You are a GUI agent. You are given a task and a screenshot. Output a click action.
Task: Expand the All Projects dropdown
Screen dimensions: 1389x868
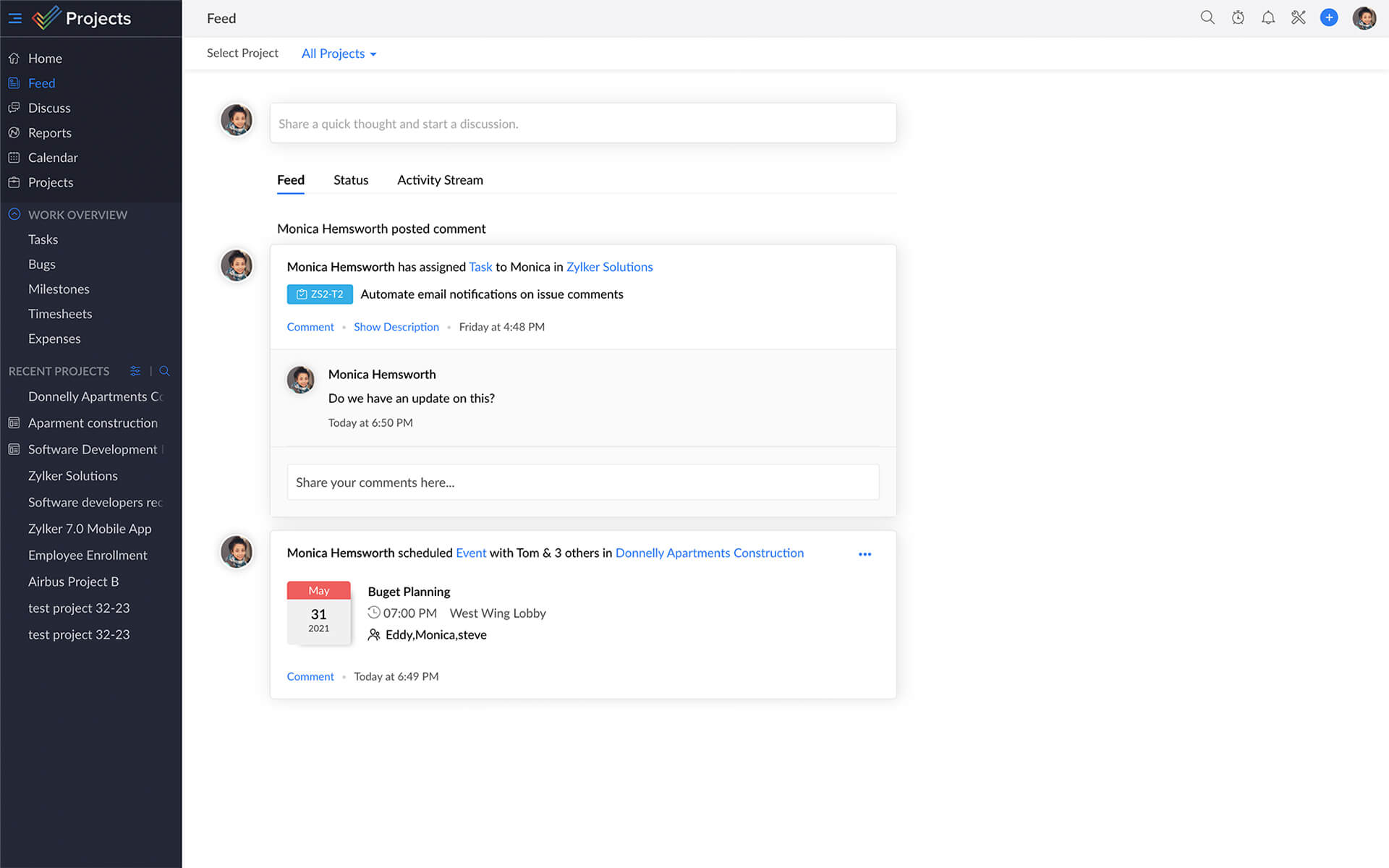(339, 54)
